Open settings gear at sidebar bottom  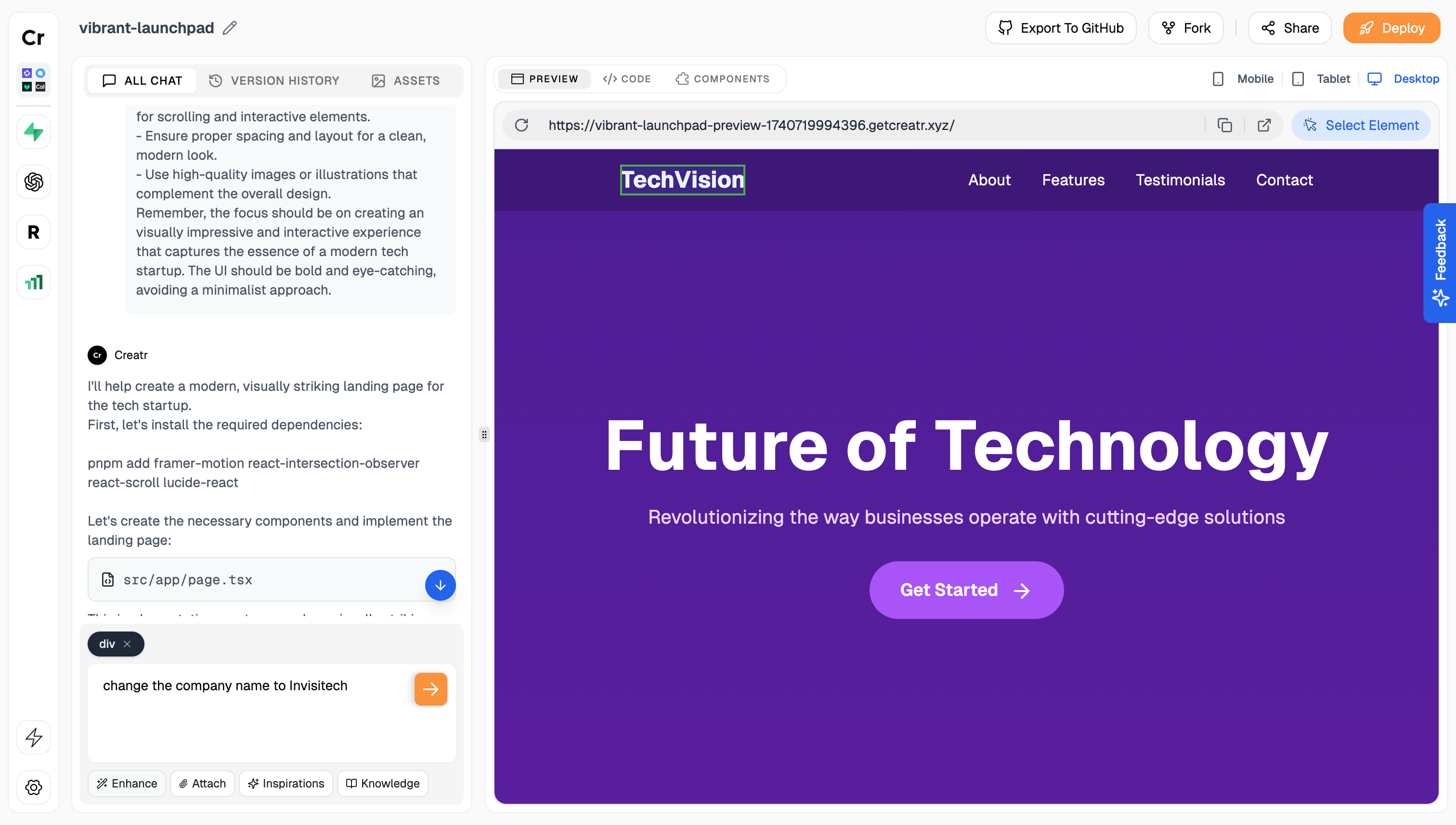33,787
